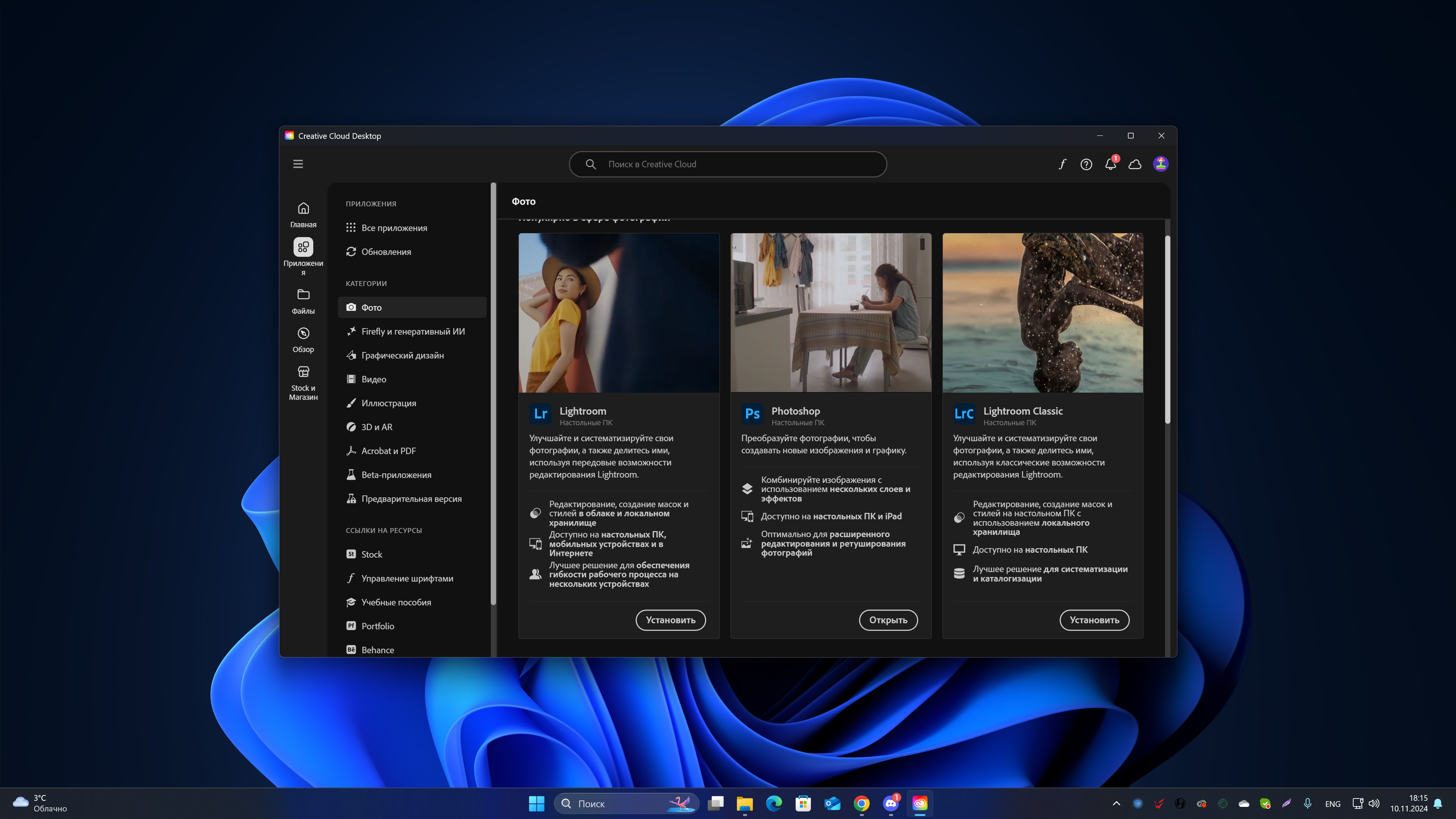Open Photoshop with the Открыть button

(888, 620)
